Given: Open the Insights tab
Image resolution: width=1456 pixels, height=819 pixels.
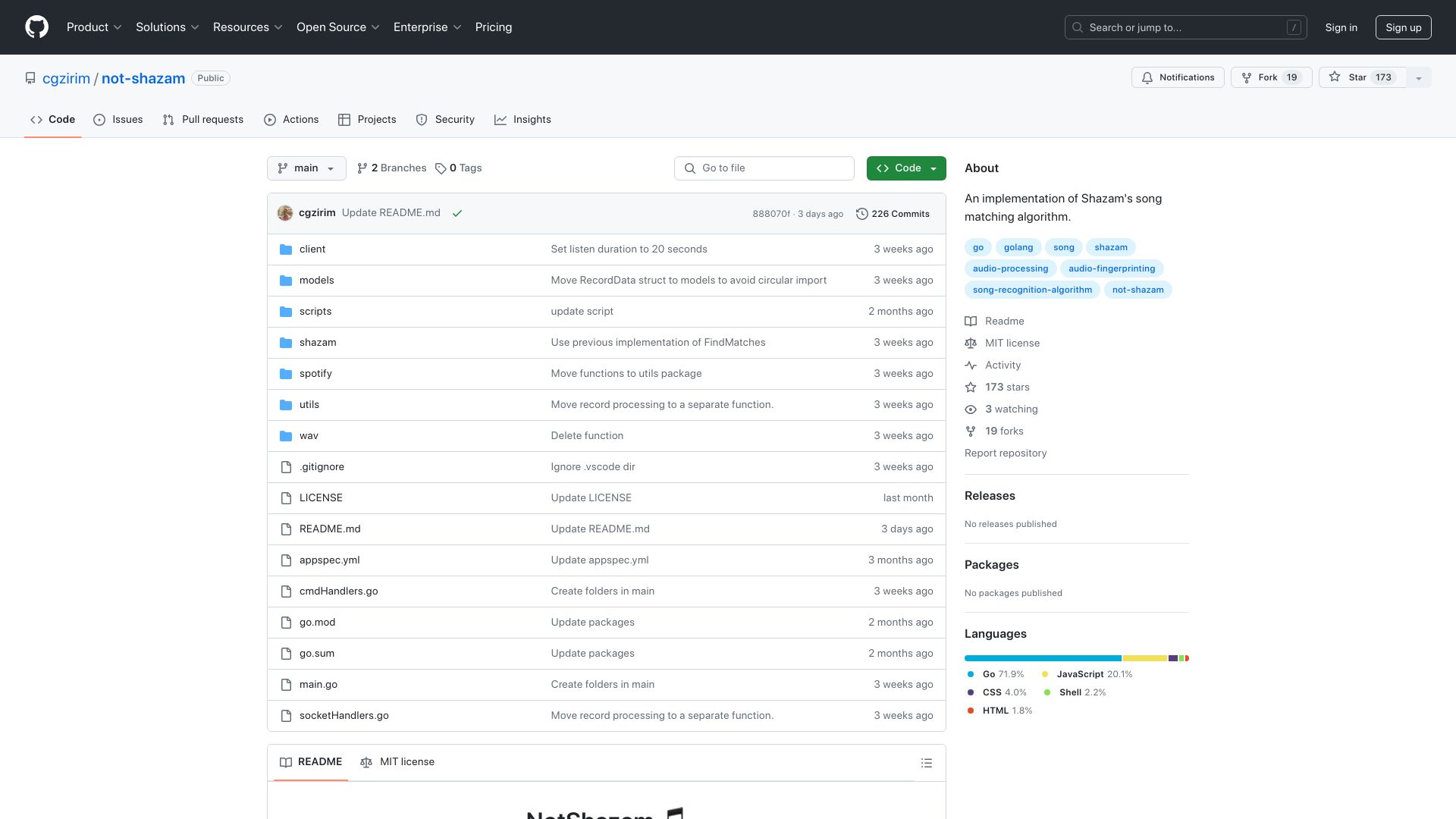Looking at the screenshot, I should click(522, 120).
